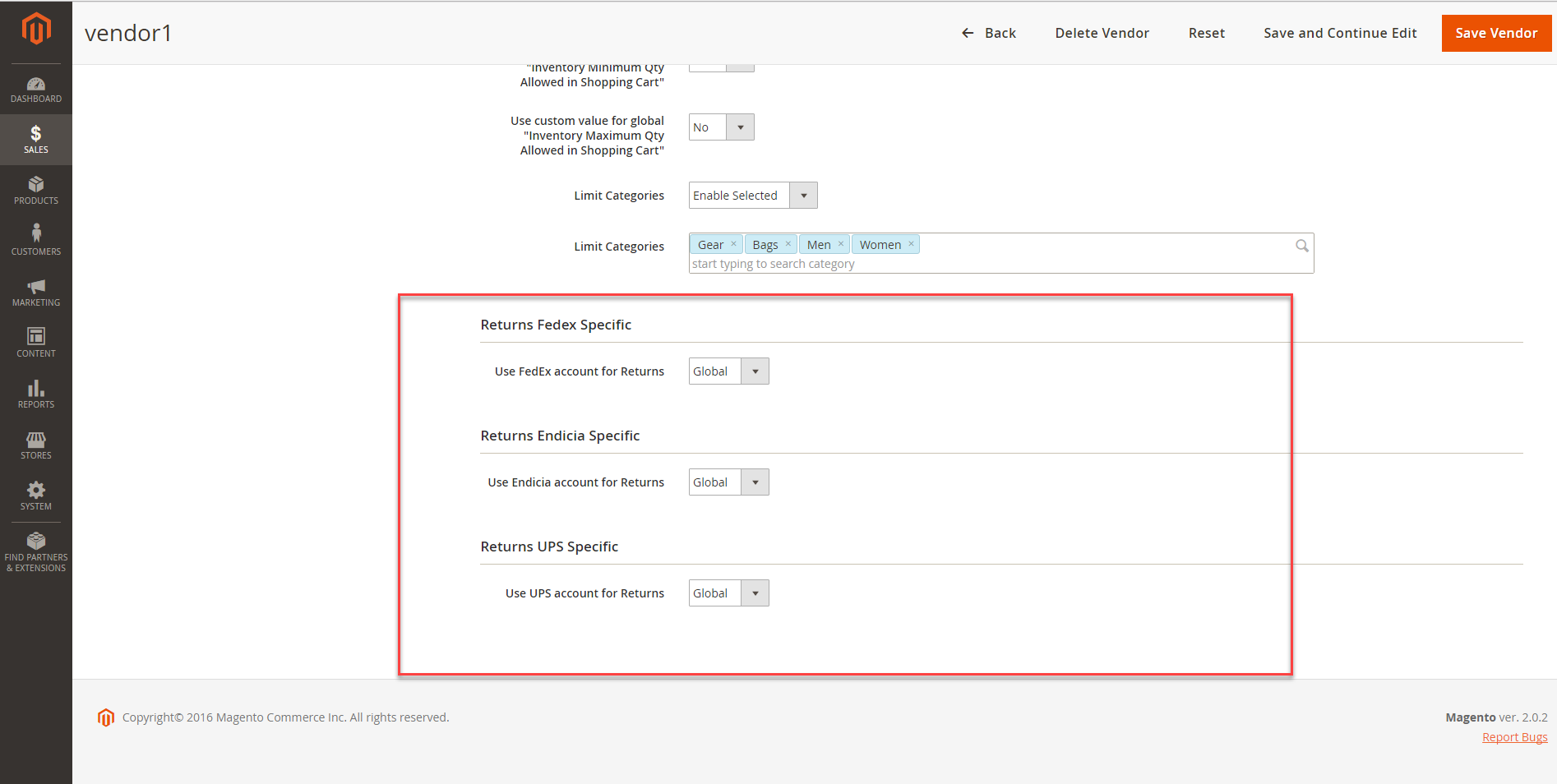Open Inventory Maximum Qty custom value dropdown
This screenshot has height=784, width=1557.
[x=721, y=127]
